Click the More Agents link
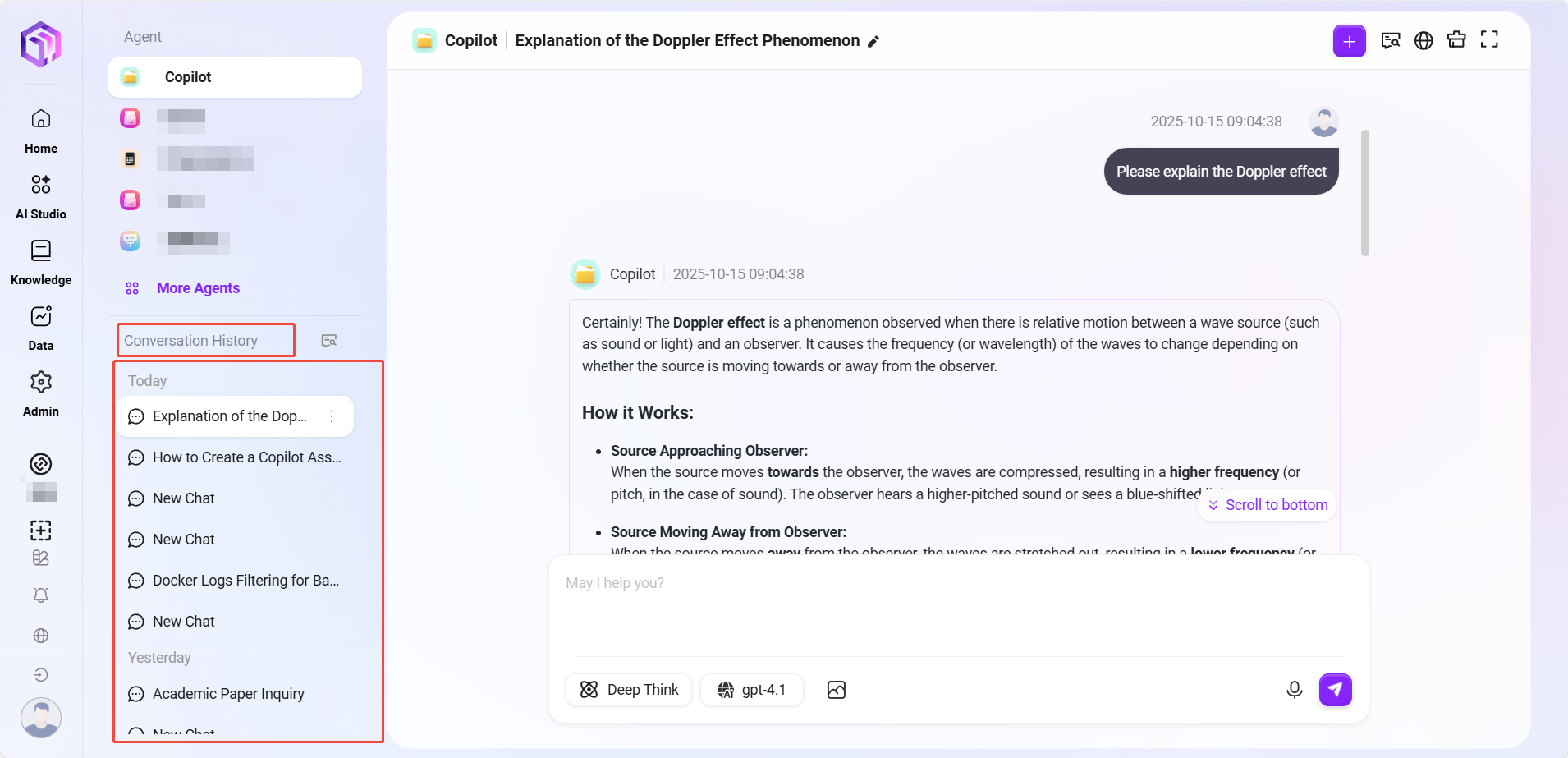 pos(198,288)
